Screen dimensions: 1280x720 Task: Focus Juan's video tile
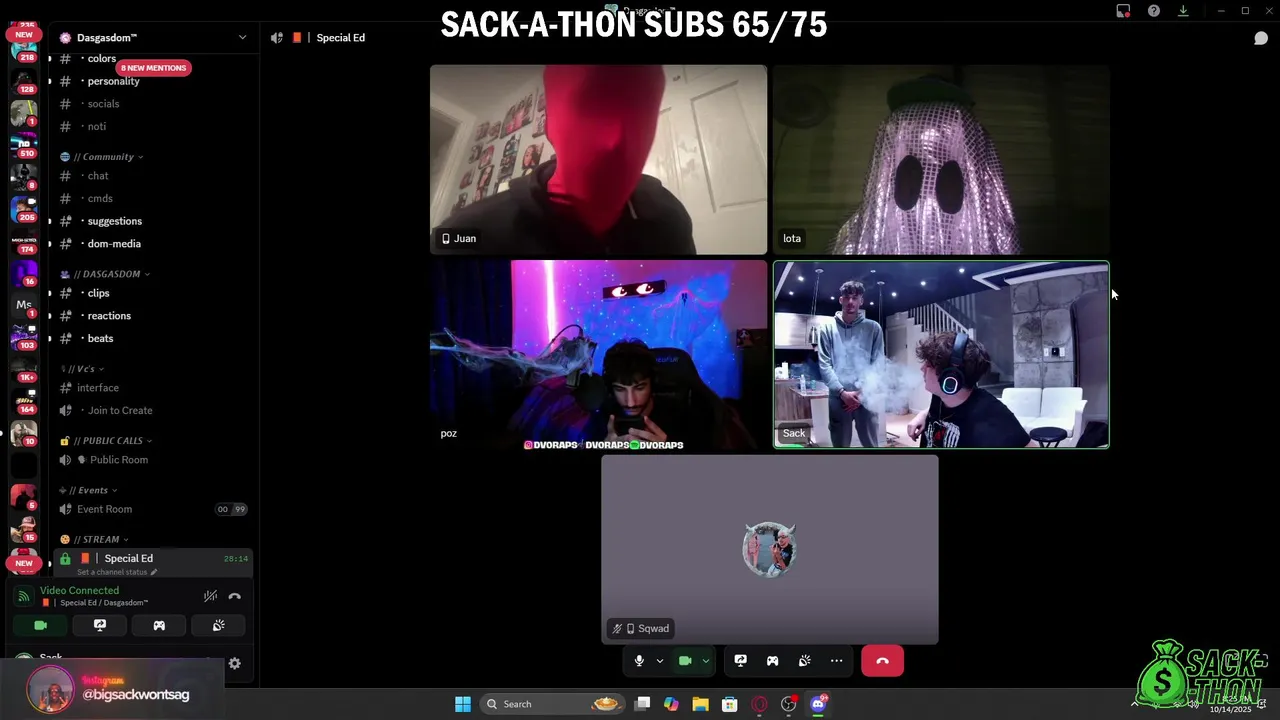pyautogui.click(x=598, y=160)
